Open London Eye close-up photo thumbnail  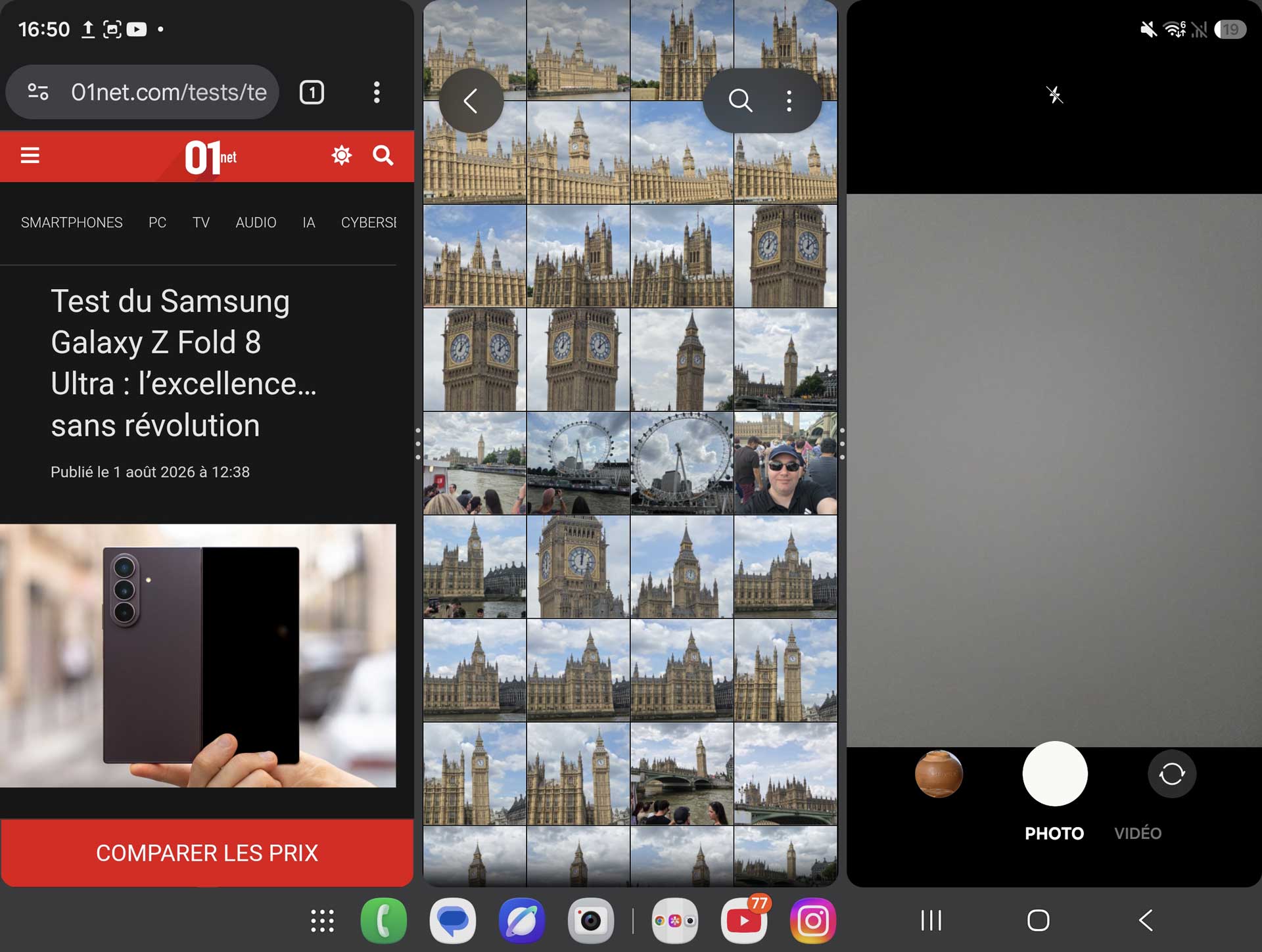(682, 463)
